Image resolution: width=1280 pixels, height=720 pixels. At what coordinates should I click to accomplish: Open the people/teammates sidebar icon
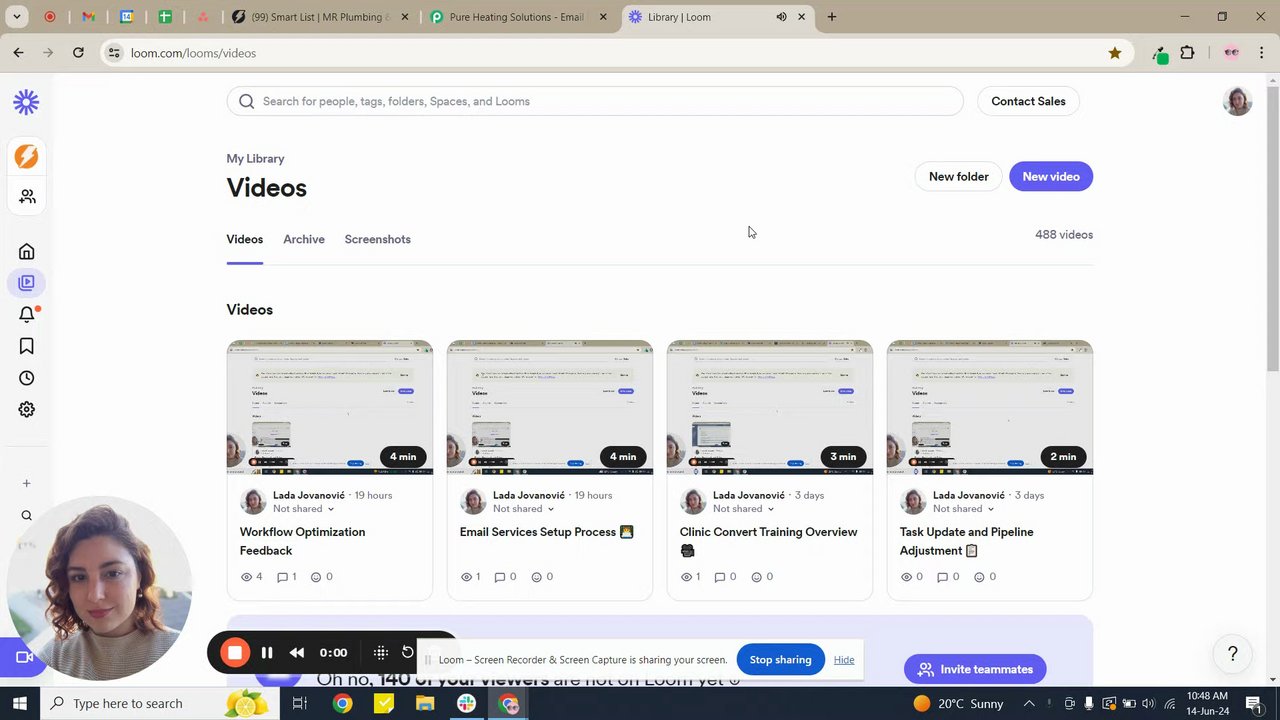pos(27,197)
